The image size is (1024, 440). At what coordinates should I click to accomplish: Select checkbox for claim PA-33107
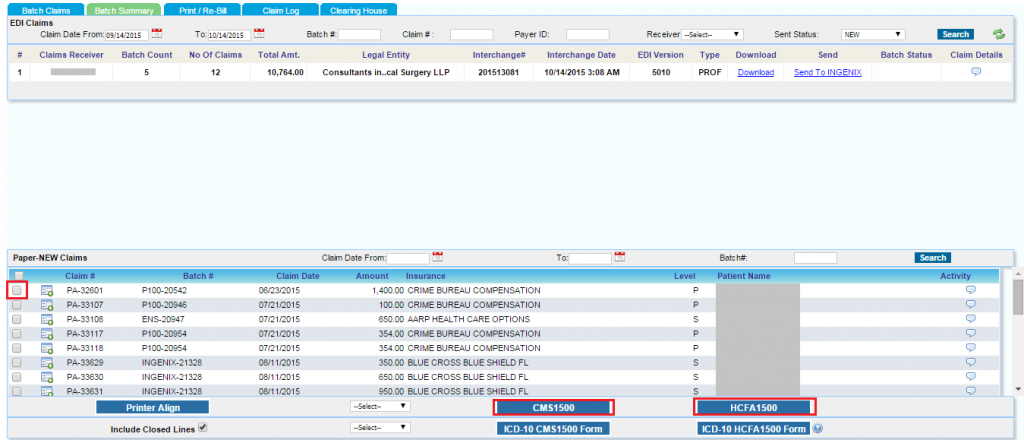coord(17,305)
